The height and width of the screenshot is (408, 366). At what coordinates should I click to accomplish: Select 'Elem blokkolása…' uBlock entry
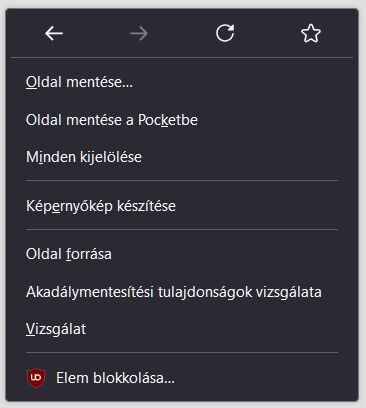coord(182,378)
